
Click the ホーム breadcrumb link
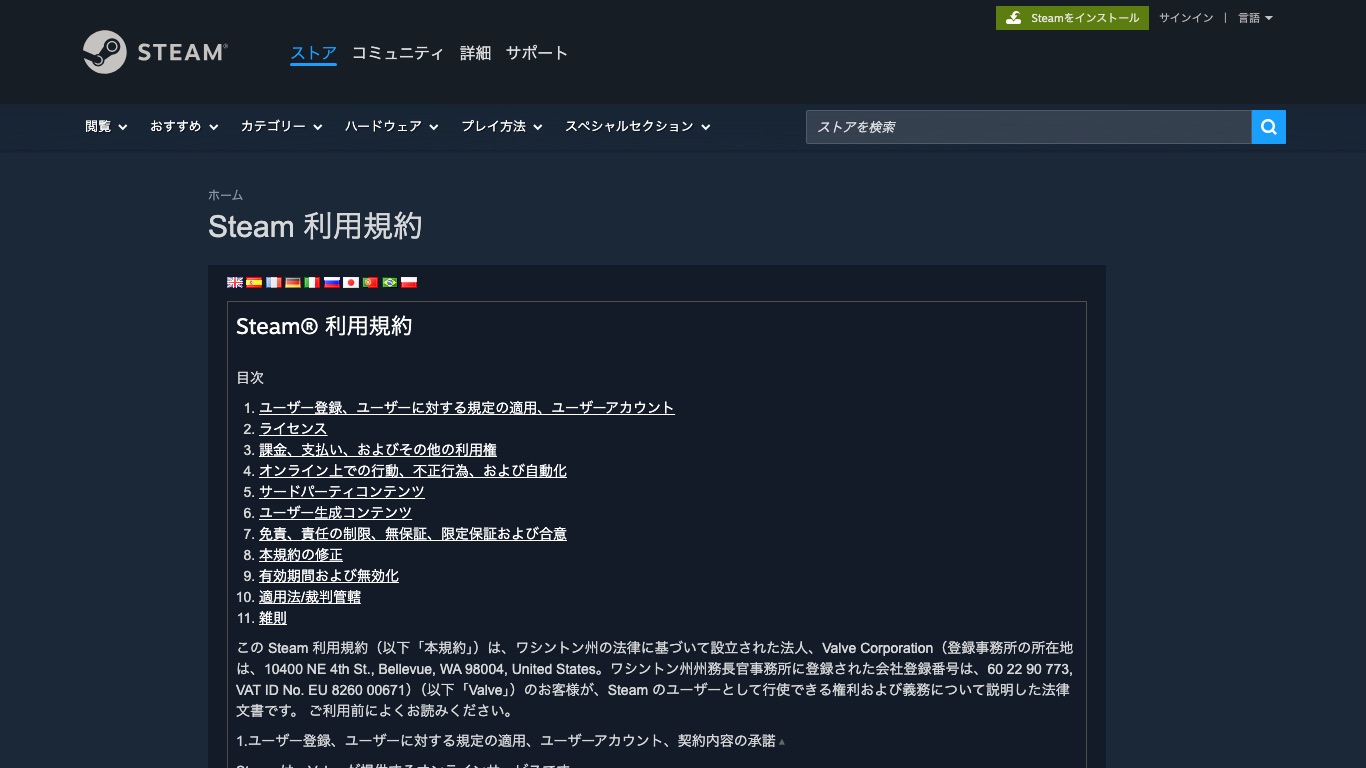(225, 195)
